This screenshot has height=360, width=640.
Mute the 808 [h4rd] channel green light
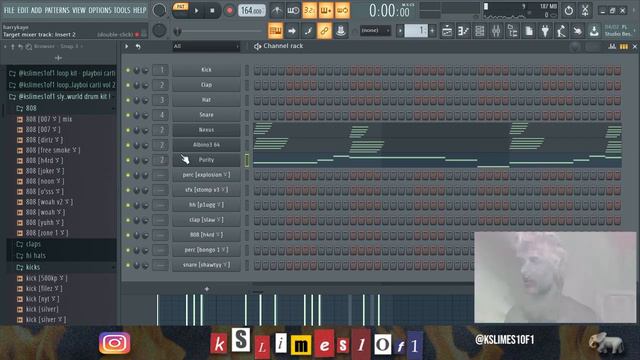click(x=128, y=236)
